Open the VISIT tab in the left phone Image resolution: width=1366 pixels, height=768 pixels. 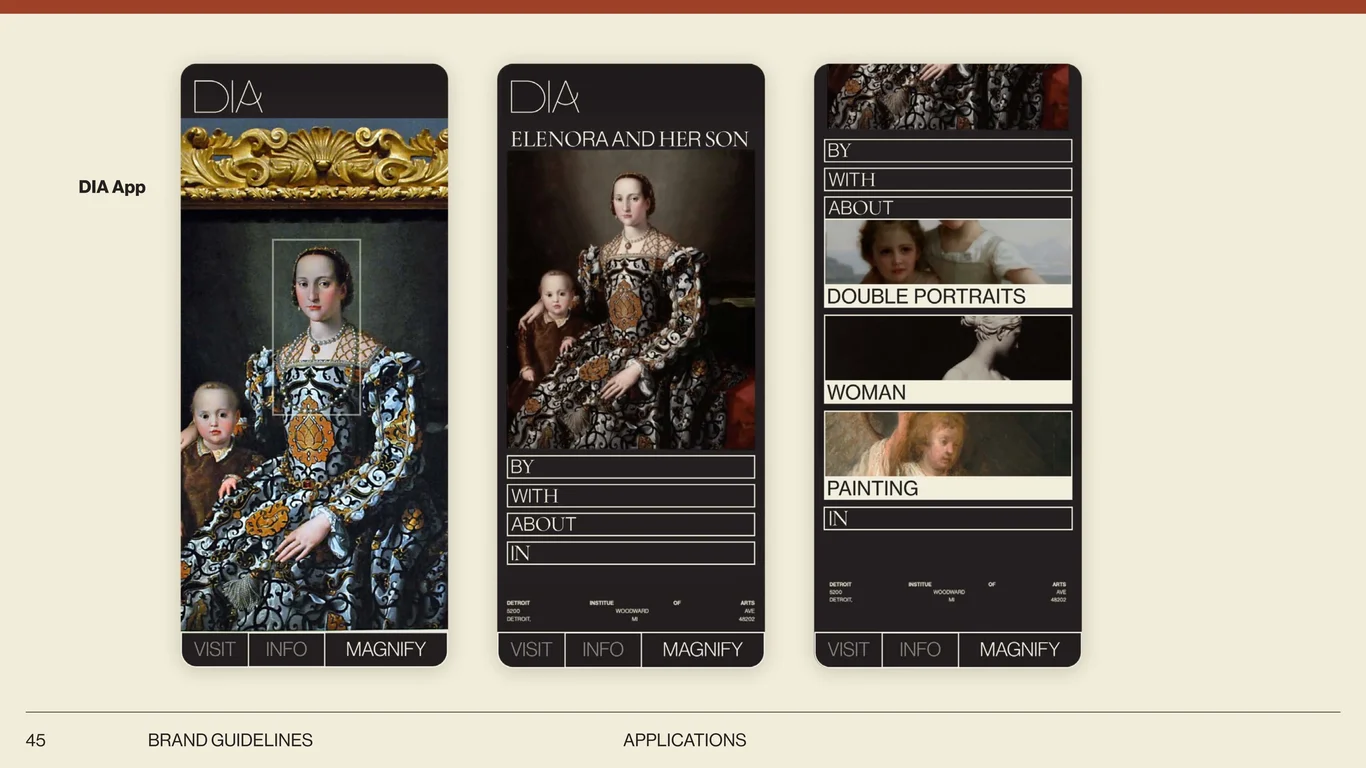215,649
